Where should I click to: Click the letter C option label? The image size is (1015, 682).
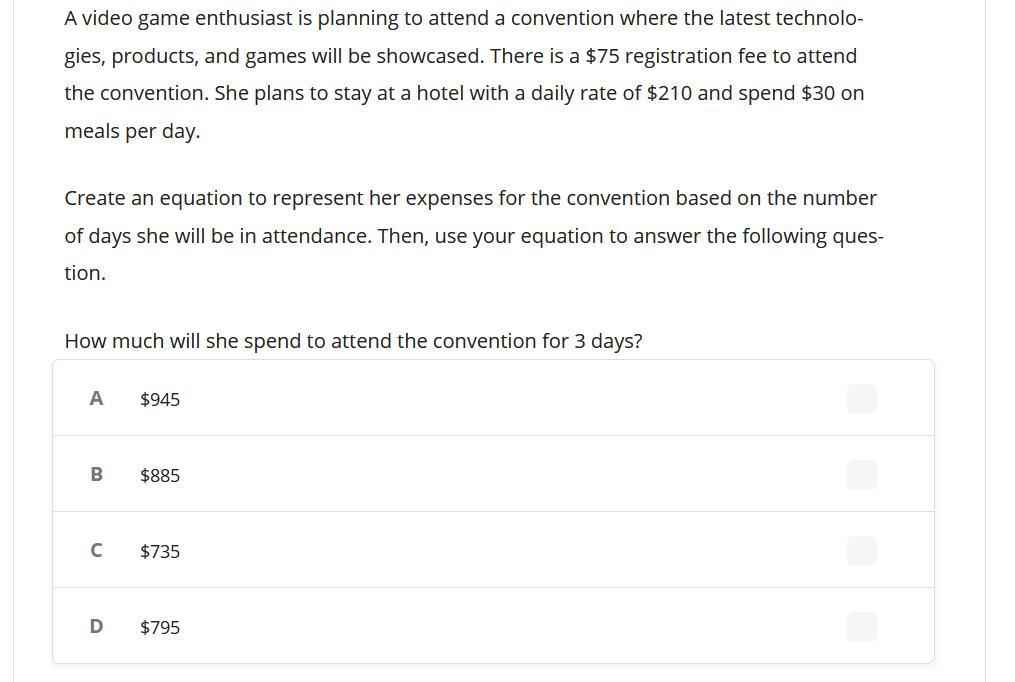pos(96,551)
